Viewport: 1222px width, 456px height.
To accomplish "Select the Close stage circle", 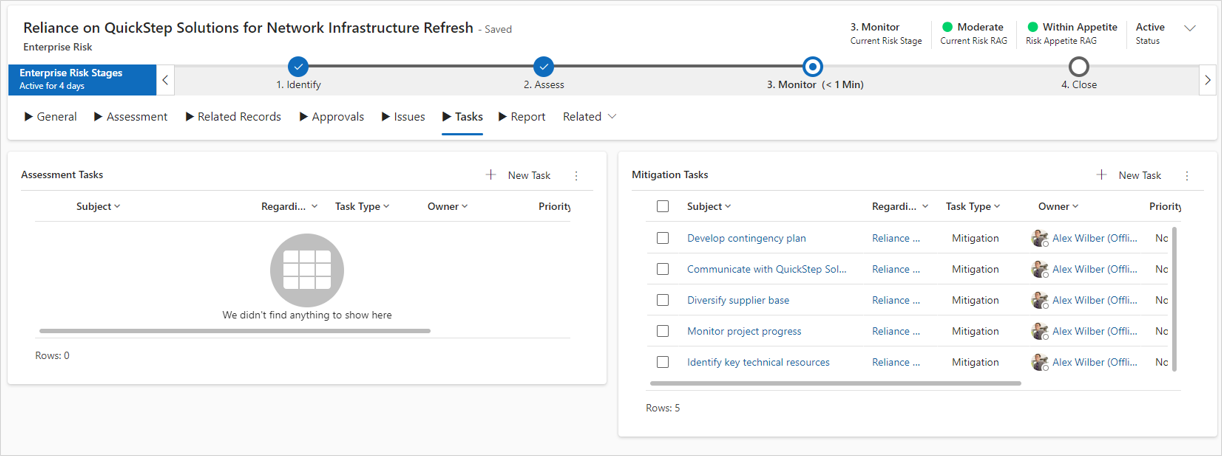I will pyautogui.click(x=1078, y=67).
